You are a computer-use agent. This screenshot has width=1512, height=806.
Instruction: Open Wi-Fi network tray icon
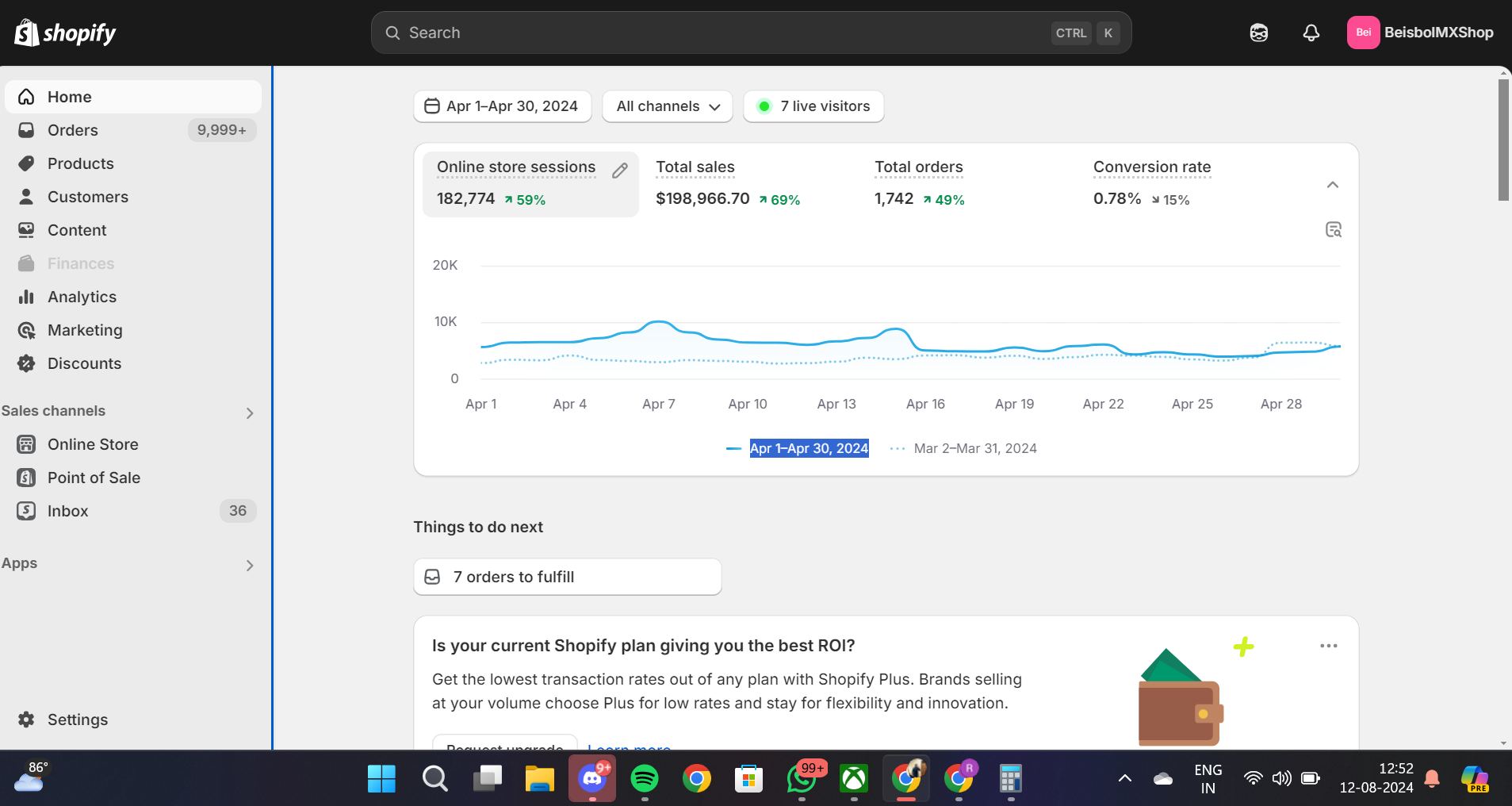1253,778
